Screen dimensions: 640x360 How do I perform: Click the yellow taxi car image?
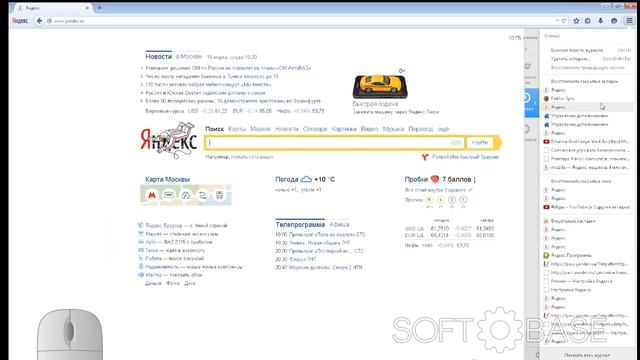[x=380, y=86]
